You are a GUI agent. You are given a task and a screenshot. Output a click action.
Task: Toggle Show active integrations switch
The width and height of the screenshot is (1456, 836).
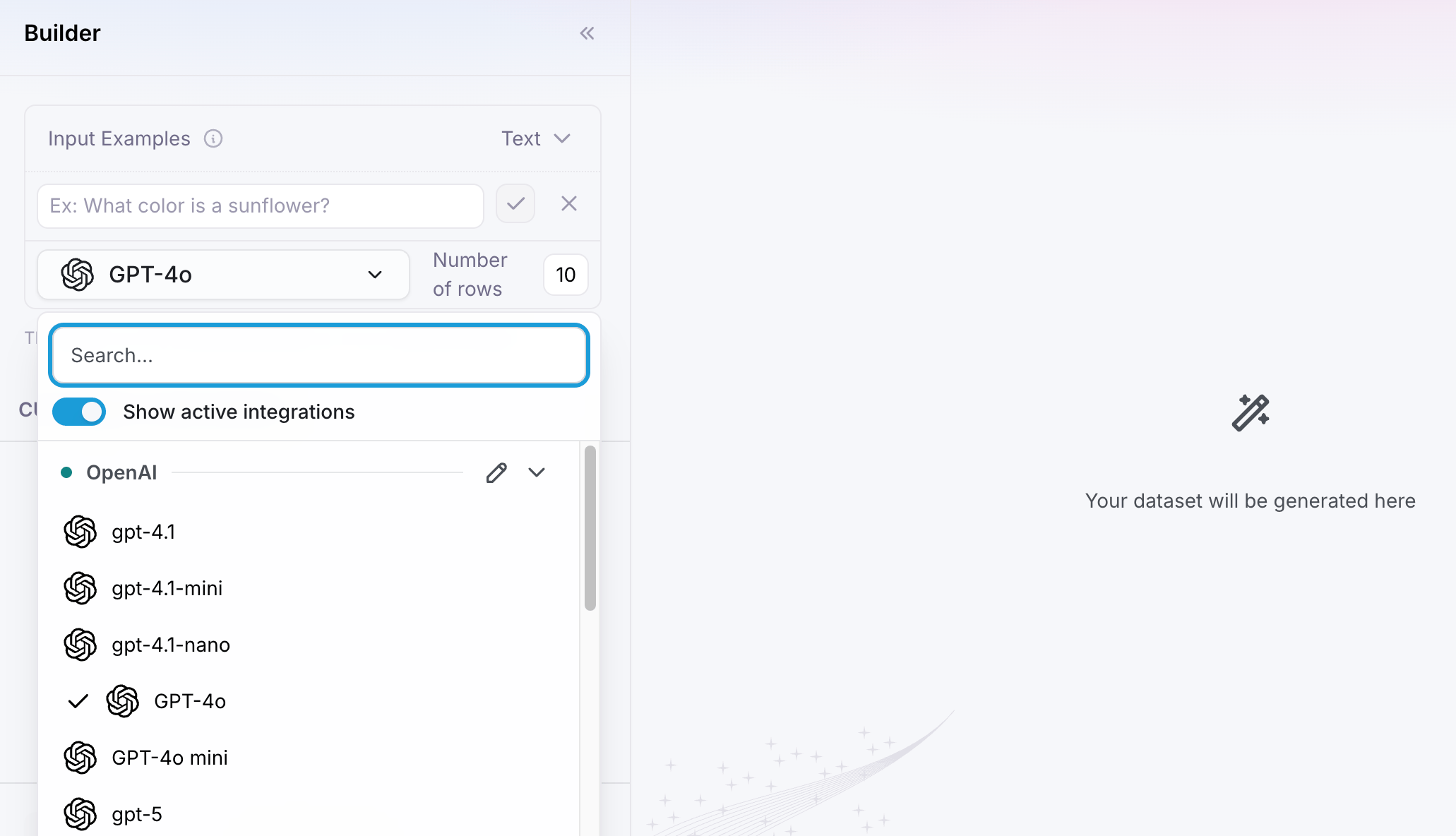coord(79,412)
